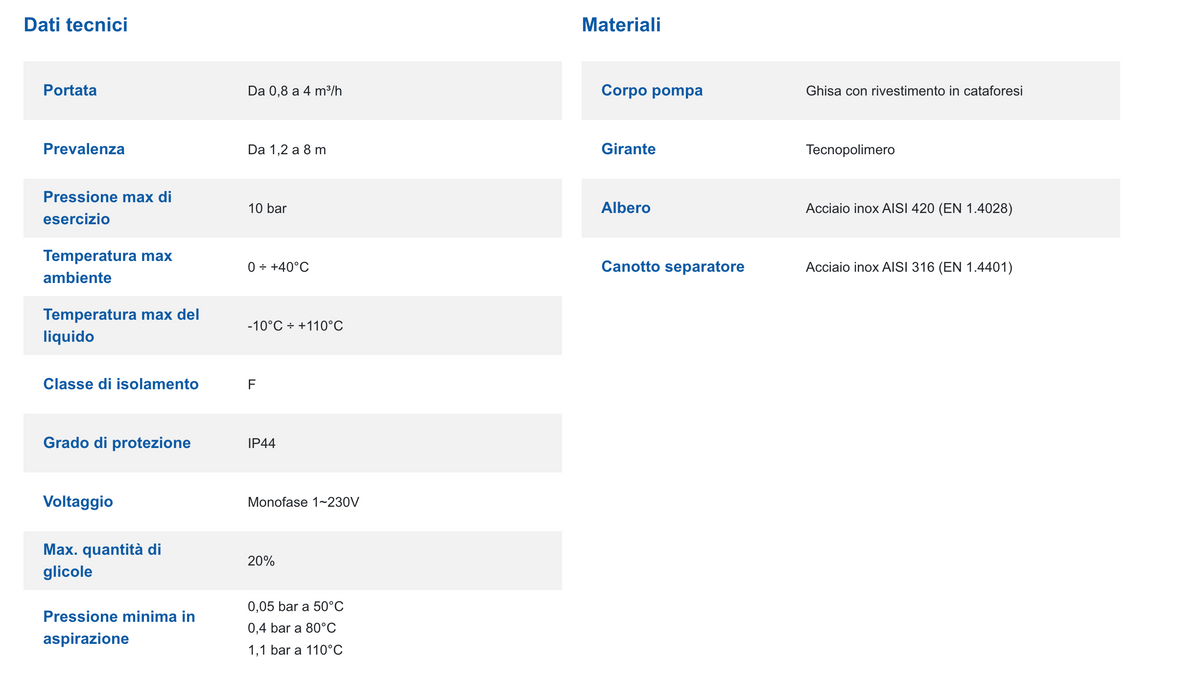
Task: Select the Tecnopolimero value text
Action: (850, 150)
